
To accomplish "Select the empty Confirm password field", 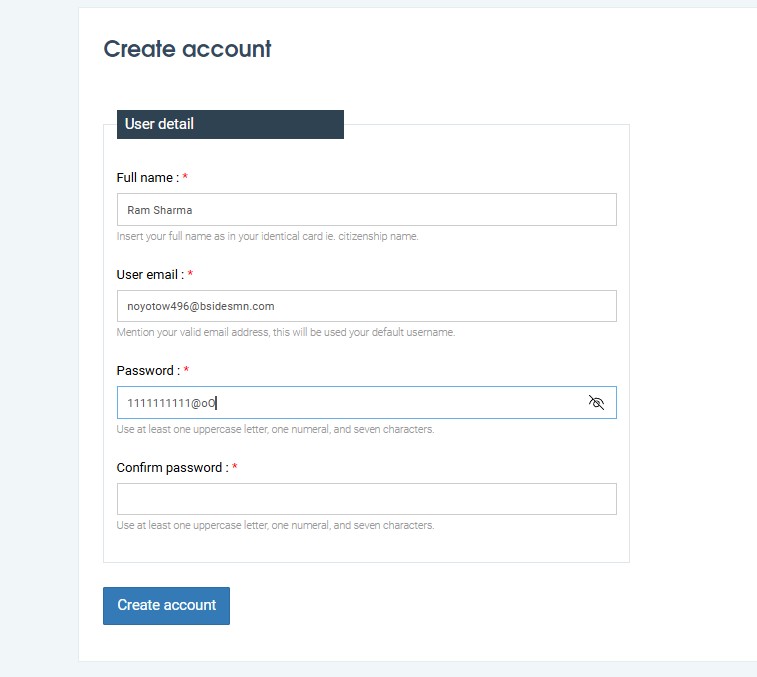I will [366, 499].
